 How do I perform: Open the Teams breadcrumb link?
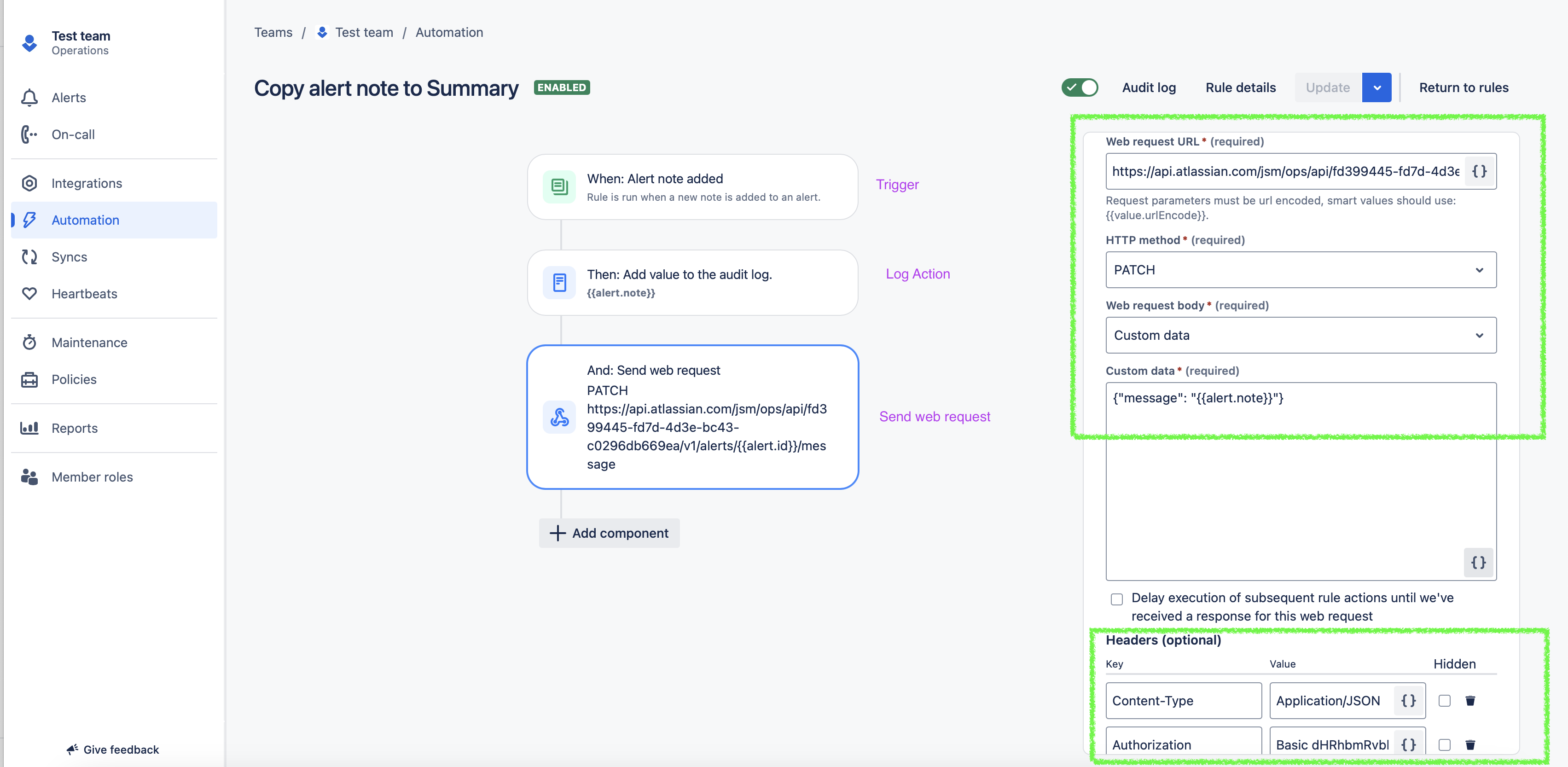(273, 32)
